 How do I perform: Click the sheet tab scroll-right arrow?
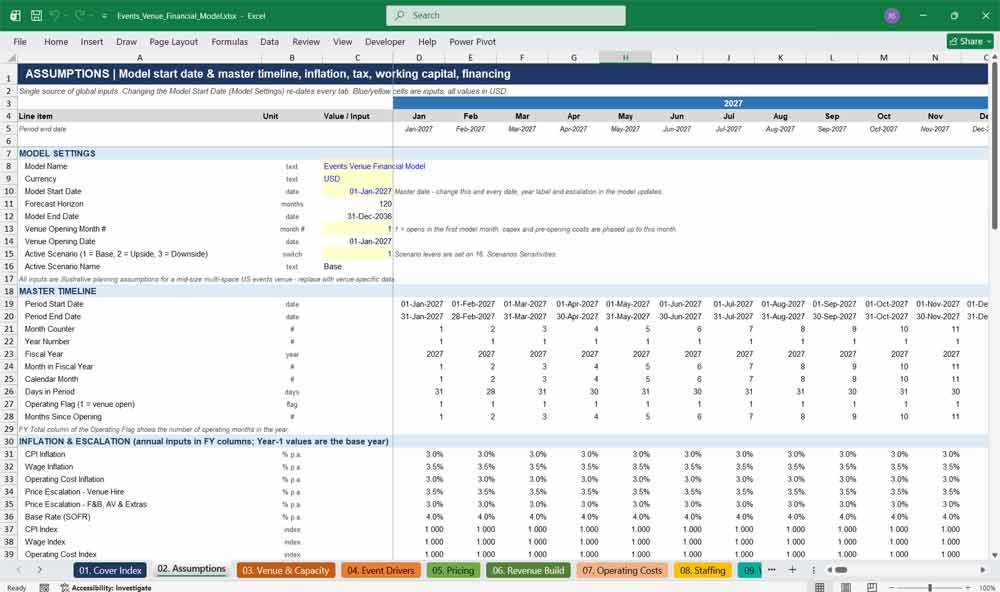[40, 570]
